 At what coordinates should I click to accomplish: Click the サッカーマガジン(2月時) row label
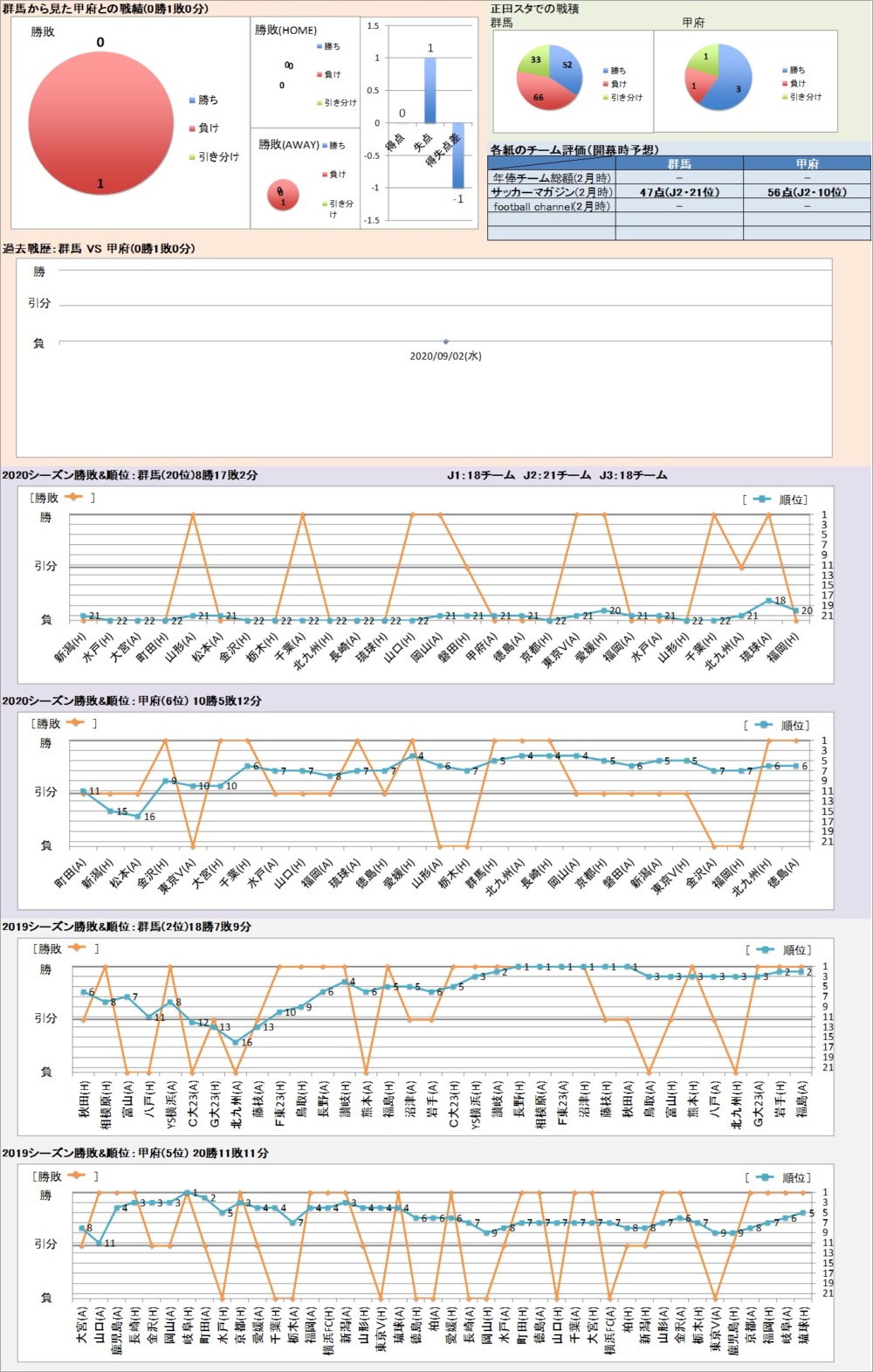pyautogui.click(x=551, y=192)
